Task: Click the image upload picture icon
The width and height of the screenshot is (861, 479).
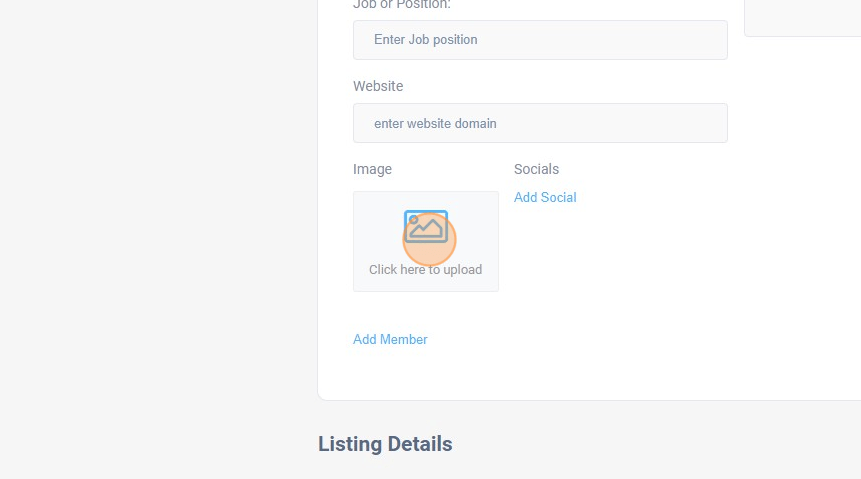Action: pyautogui.click(x=426, y=227)
